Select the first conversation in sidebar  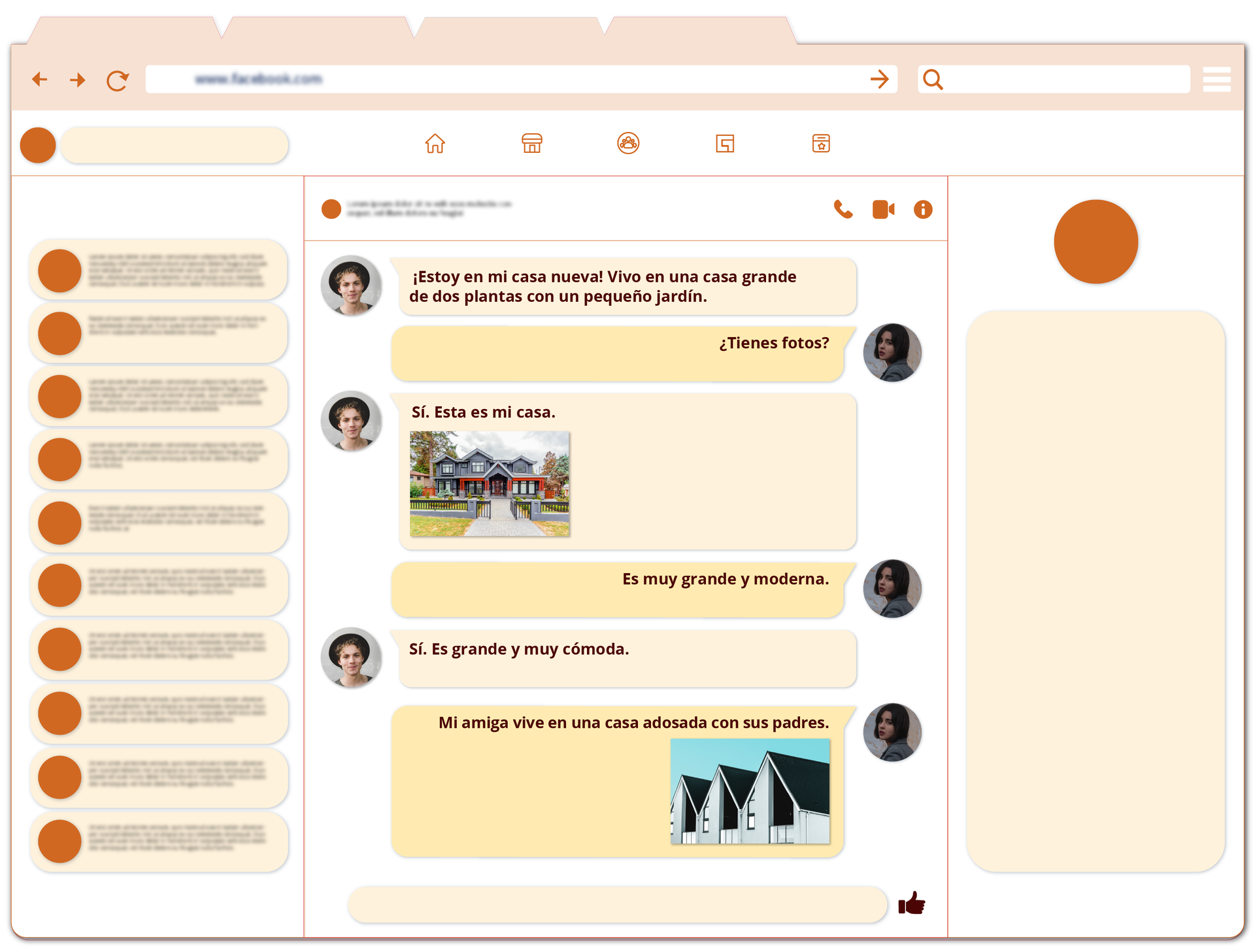point(159,270)
